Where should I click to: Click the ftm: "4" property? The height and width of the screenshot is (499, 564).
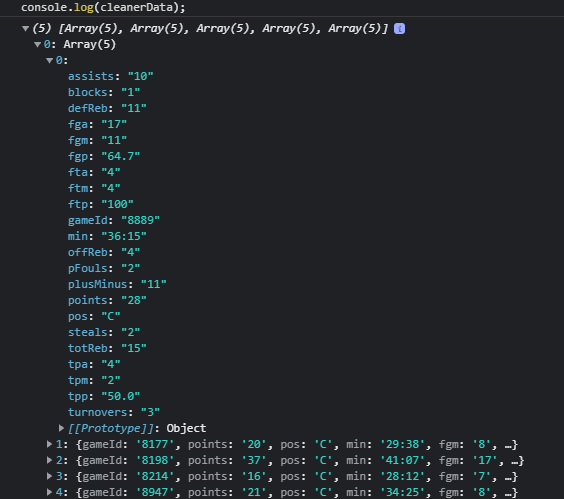94,189
